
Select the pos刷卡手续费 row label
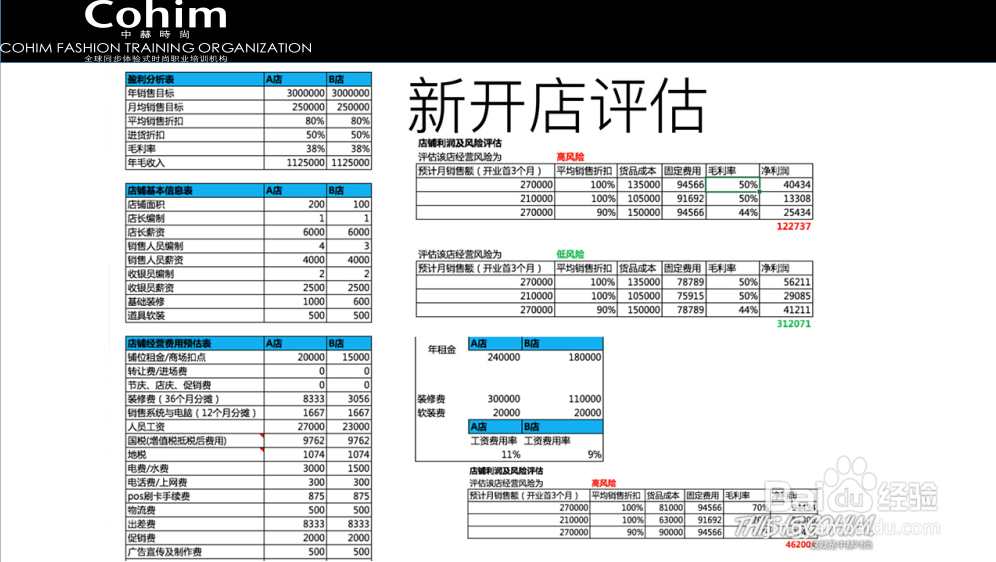(x=158, y=497)
